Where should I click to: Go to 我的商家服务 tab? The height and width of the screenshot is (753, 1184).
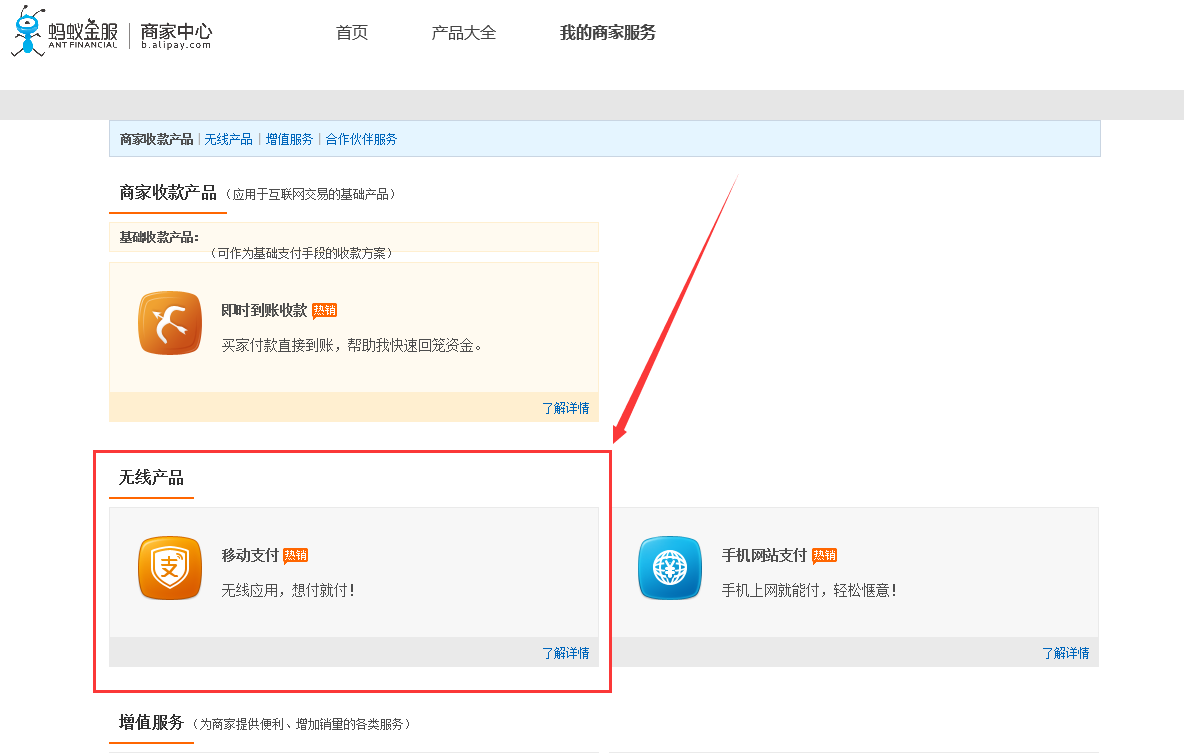(x=607, y=33)
